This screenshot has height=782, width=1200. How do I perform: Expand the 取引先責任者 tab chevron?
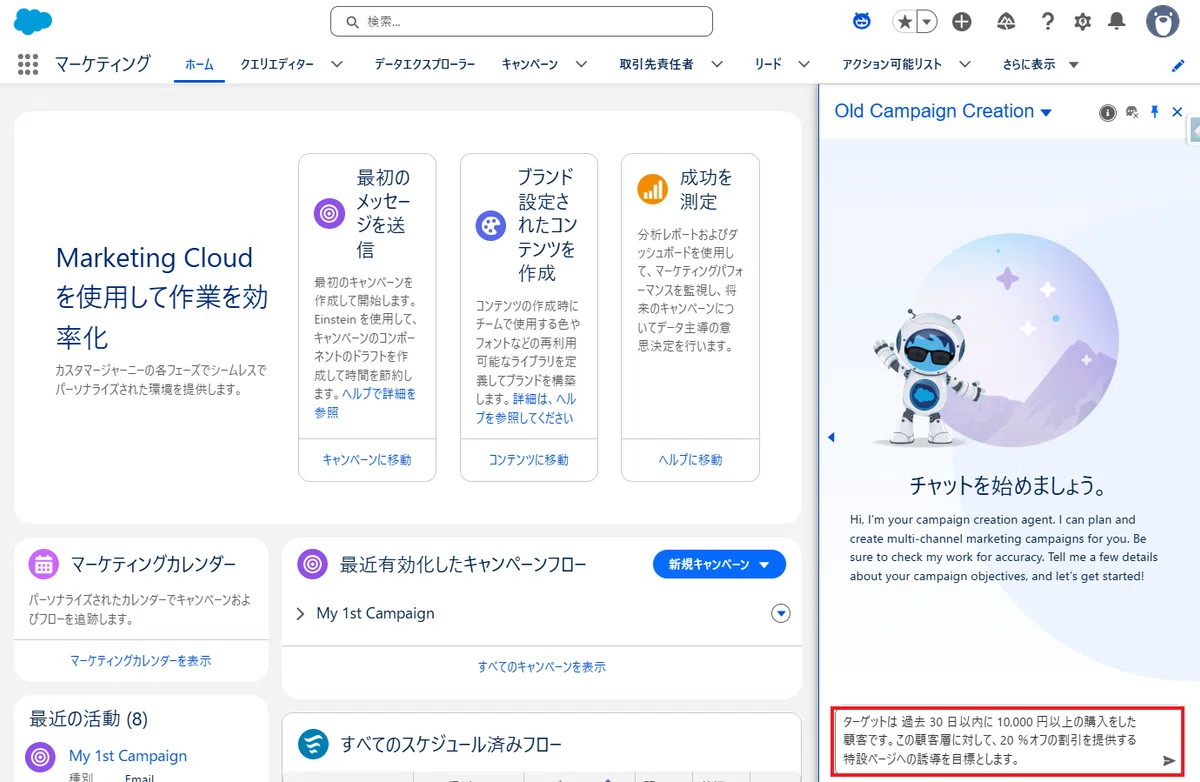[716, 64]
